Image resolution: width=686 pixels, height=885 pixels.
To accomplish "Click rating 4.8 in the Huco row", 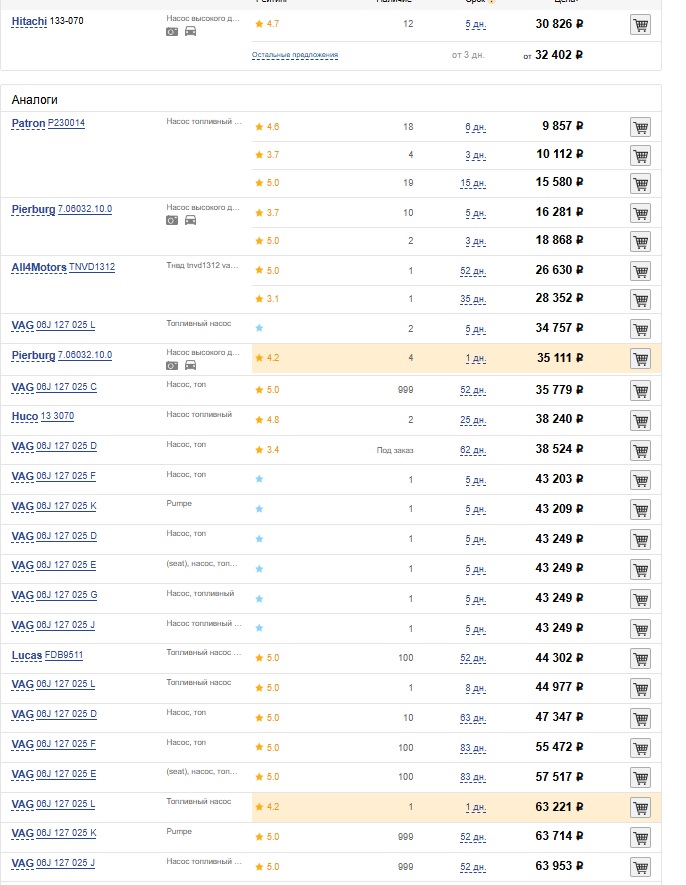I will (x=267, y=420).
